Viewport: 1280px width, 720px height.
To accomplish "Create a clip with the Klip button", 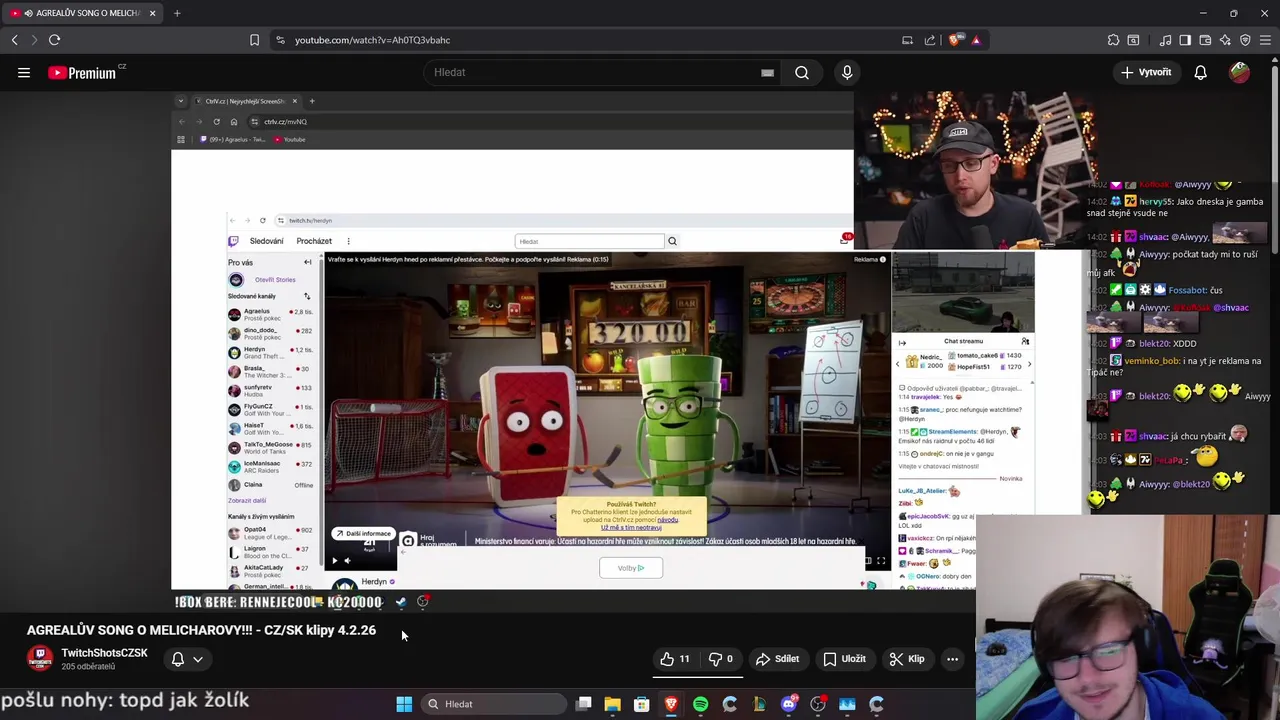I will (907, 659).
